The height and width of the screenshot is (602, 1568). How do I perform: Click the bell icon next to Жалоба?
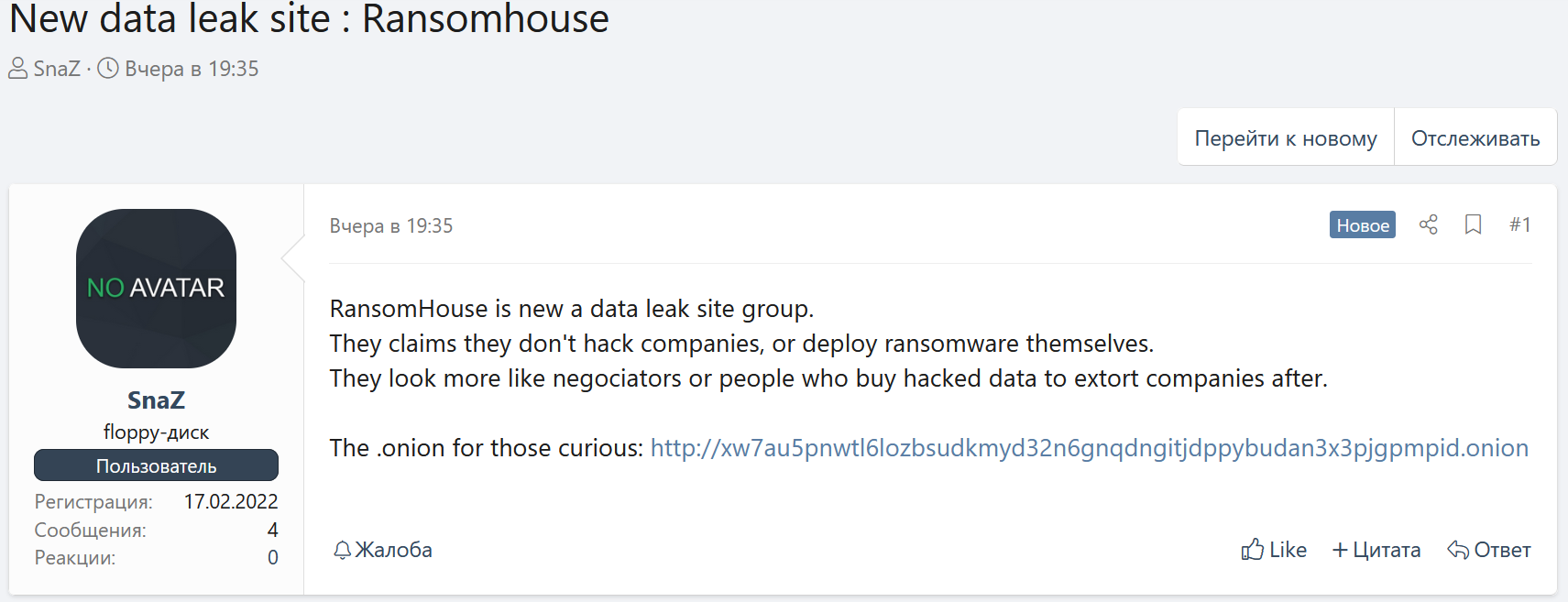point(342,550)
